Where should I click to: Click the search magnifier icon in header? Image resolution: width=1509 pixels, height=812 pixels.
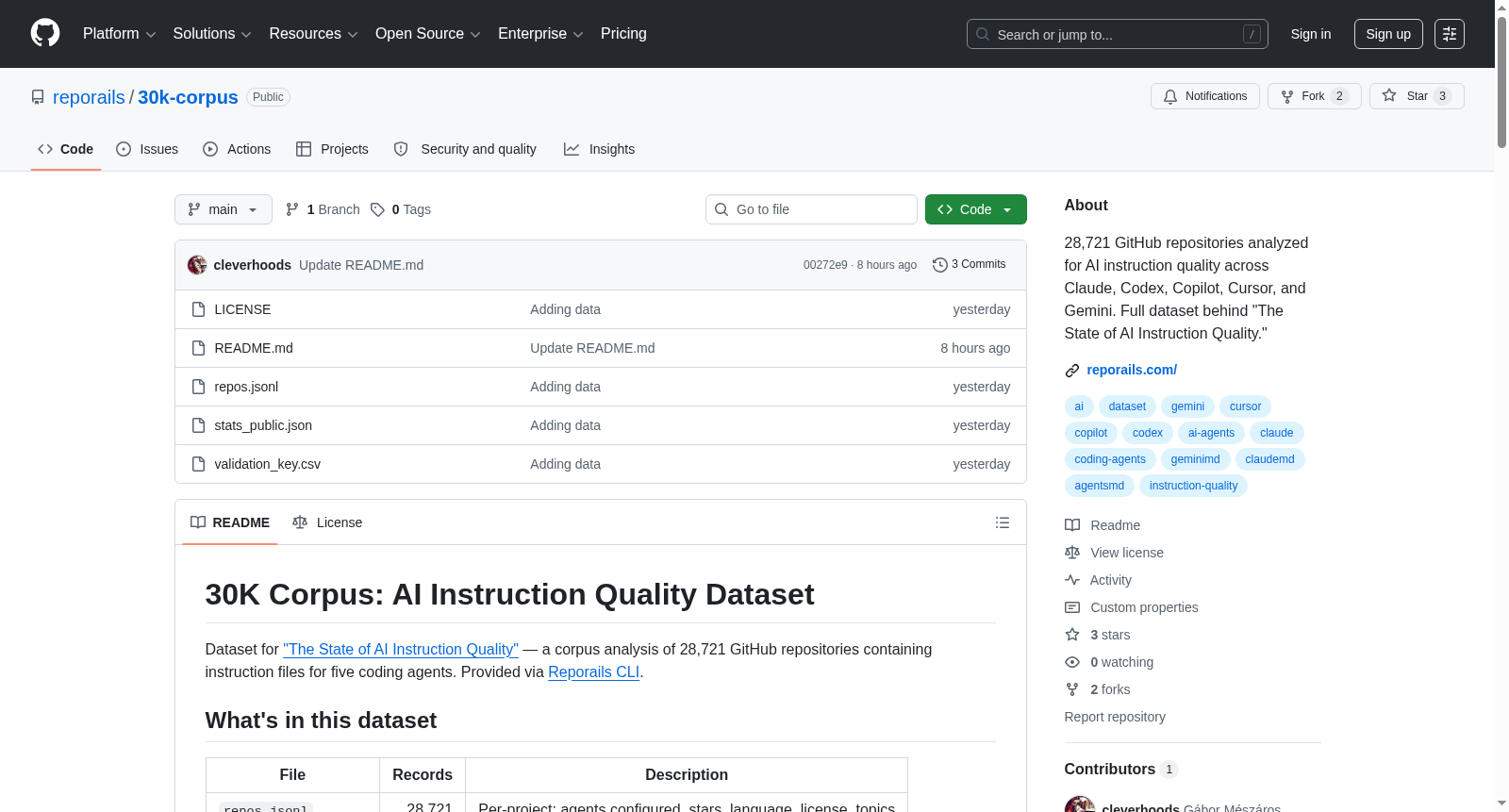(x=983, y=34)
